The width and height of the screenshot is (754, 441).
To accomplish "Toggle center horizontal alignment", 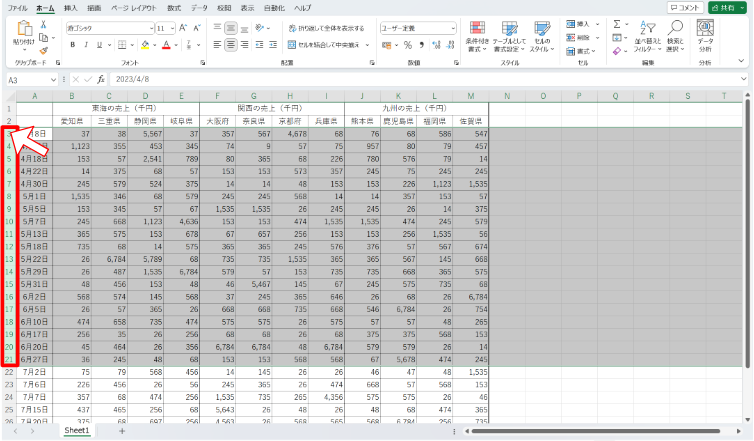I will pos(231,45).
